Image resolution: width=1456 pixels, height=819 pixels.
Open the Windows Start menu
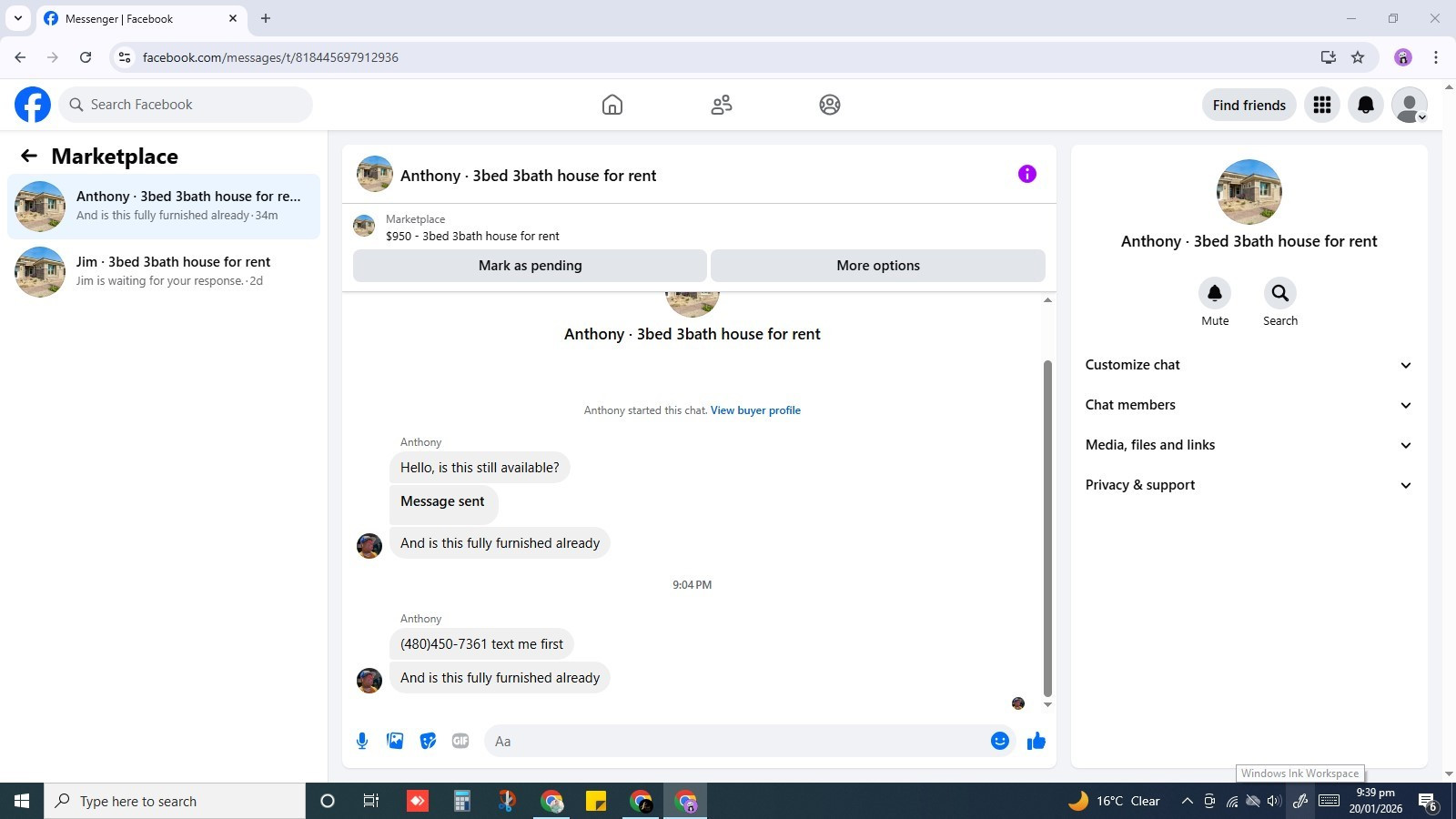22,801
